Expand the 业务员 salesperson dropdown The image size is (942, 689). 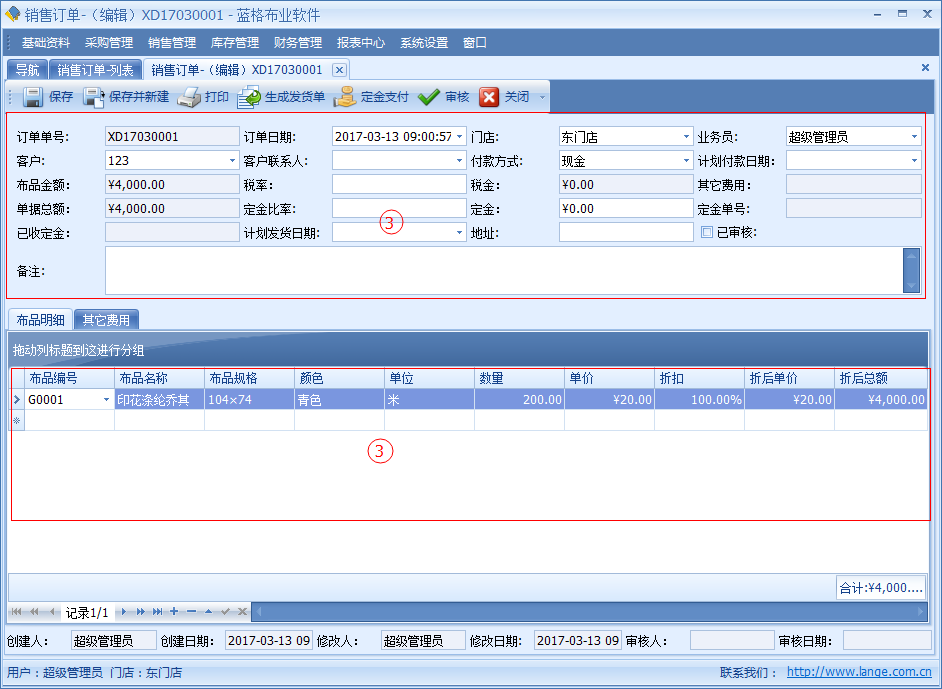914,137
